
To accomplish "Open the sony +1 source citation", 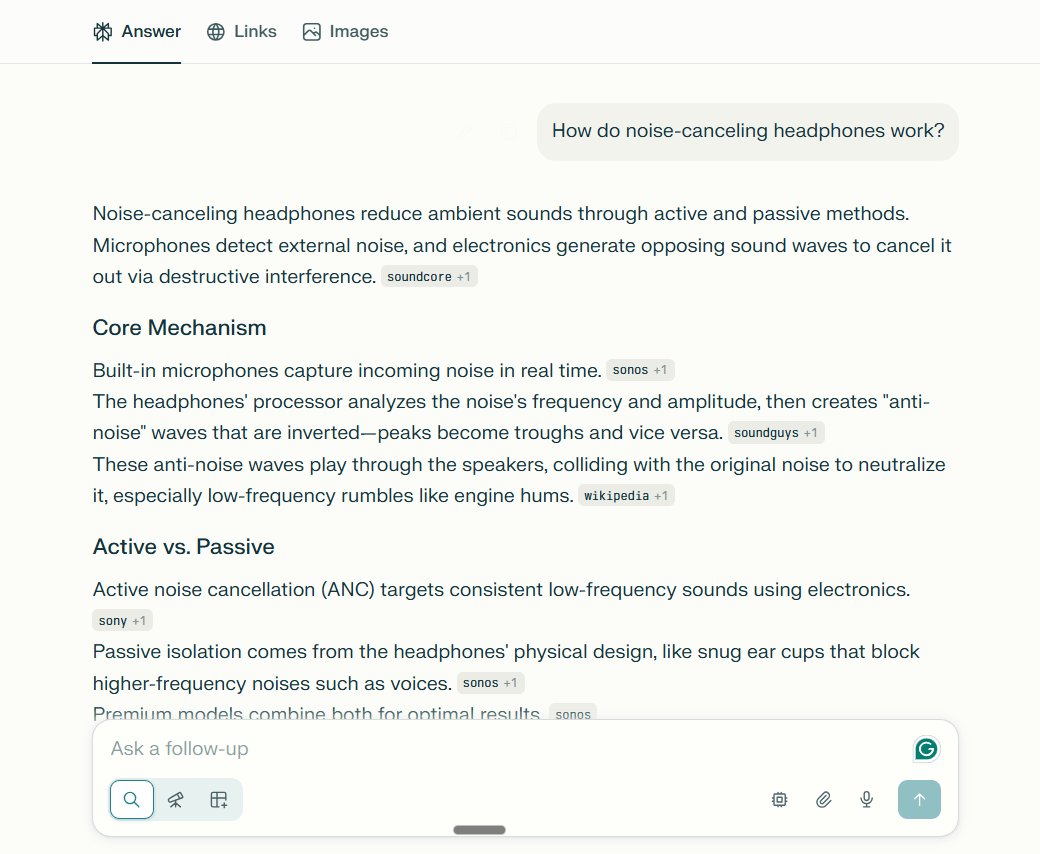I will [x=122, y=621].
